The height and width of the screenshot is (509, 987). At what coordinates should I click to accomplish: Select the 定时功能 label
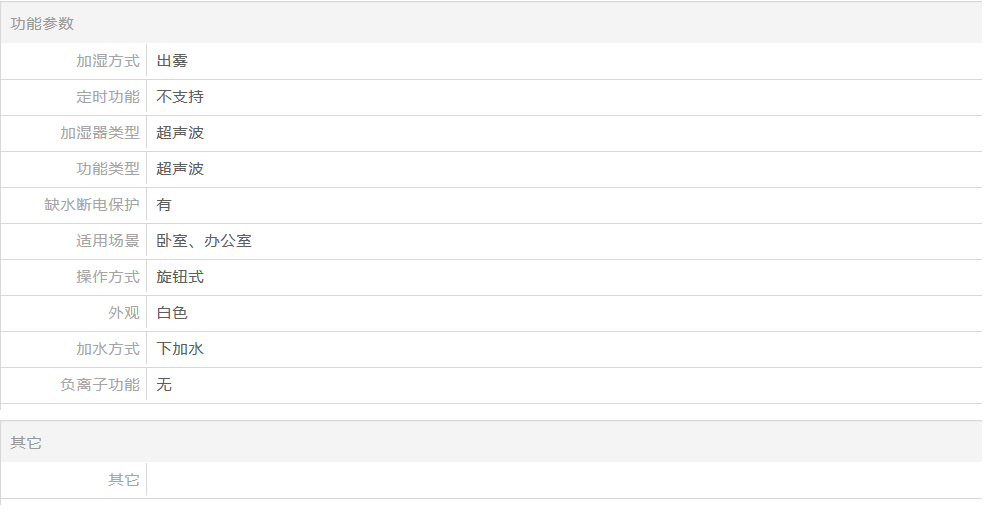coord(108,97)
